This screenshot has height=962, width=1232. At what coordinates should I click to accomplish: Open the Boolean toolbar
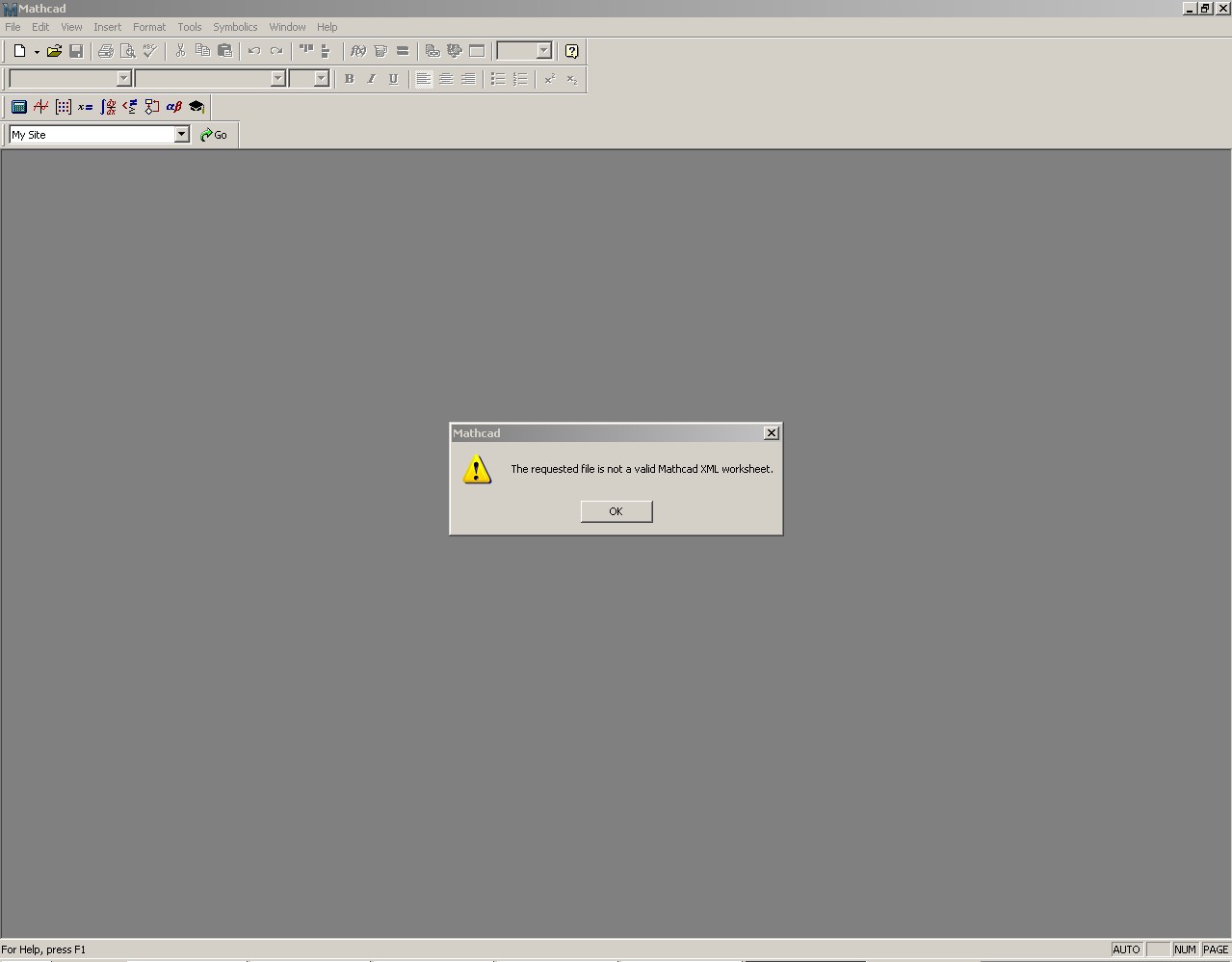[130, 107]
